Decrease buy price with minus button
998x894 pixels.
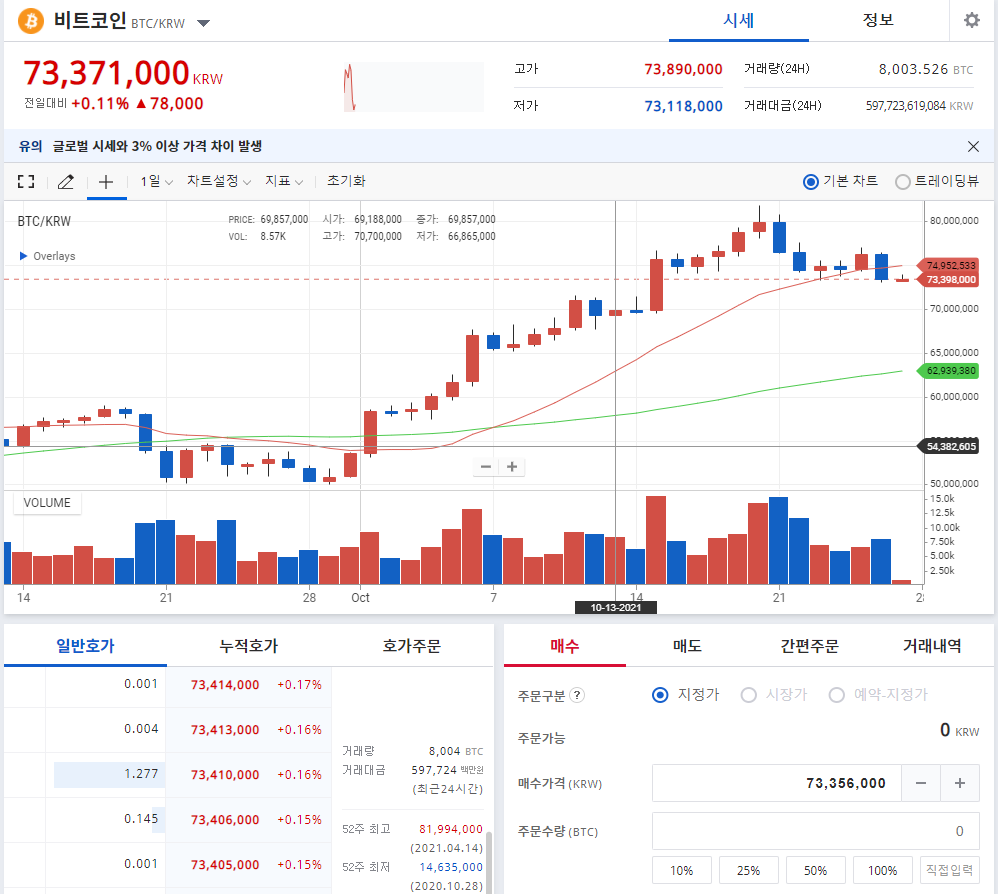point(920,783)
